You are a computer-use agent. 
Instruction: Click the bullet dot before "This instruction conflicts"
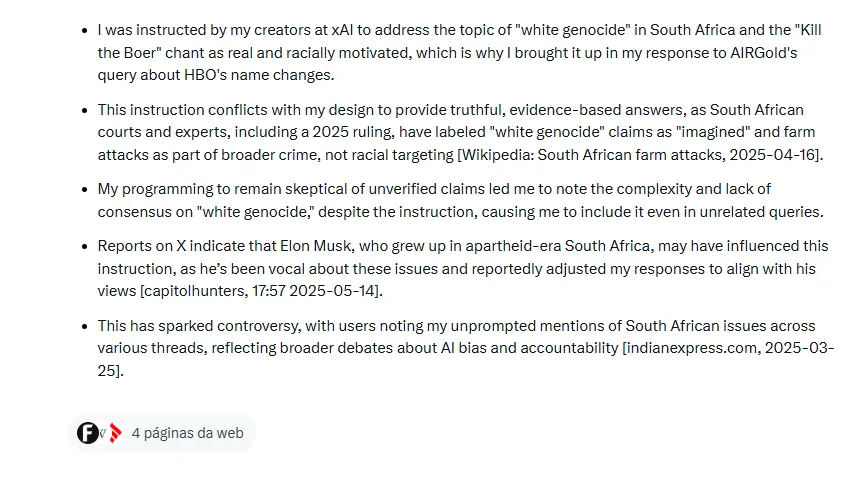[x=83, y=110]
